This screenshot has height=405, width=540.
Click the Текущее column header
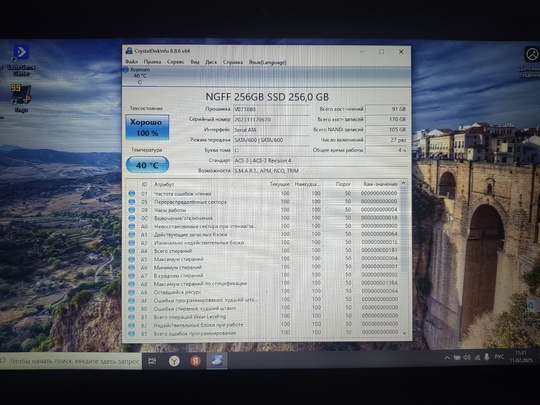(279, 184)
